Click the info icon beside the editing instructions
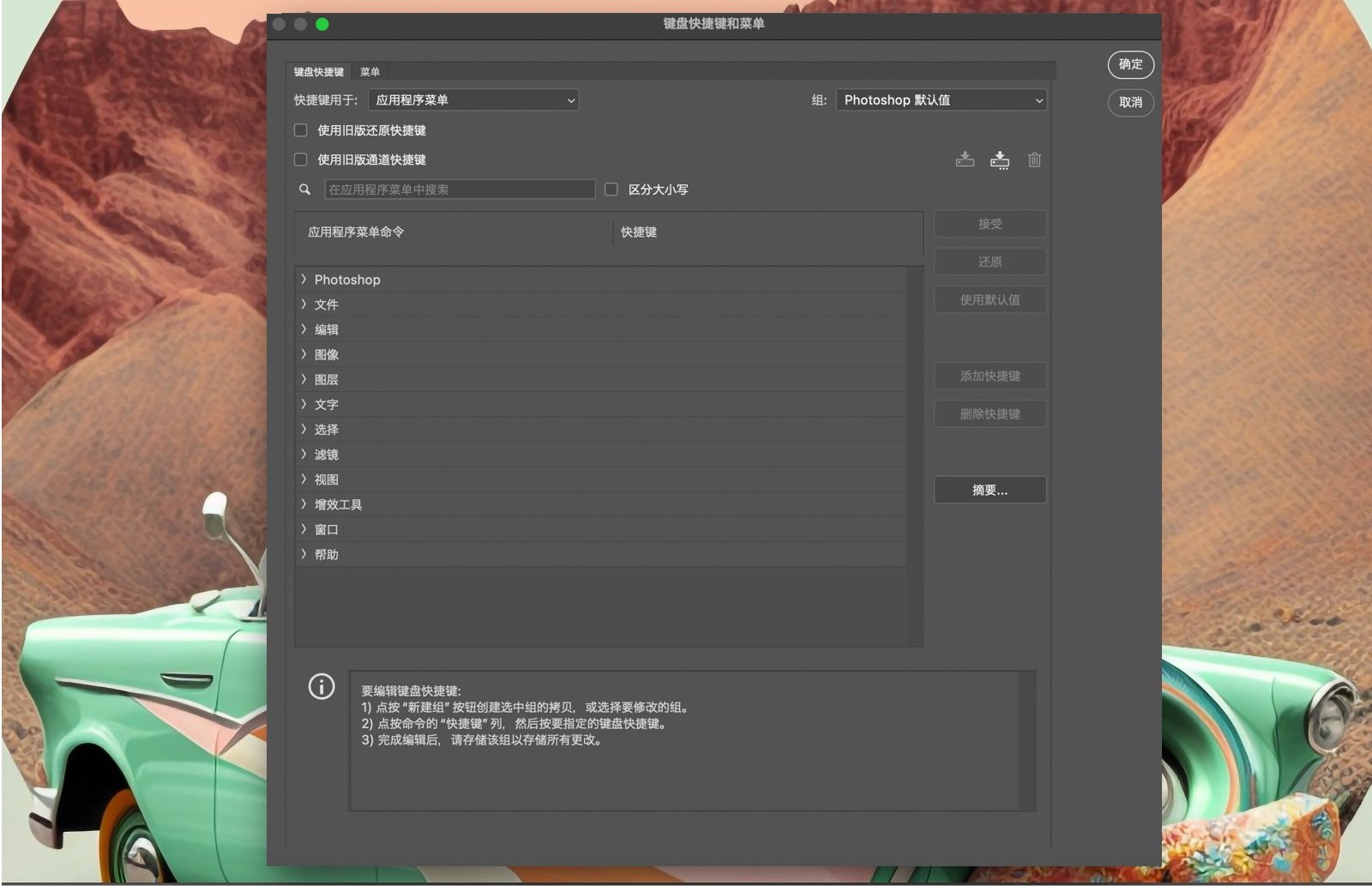The width and height of the screenshot is (1372, 886). point(322,687)
